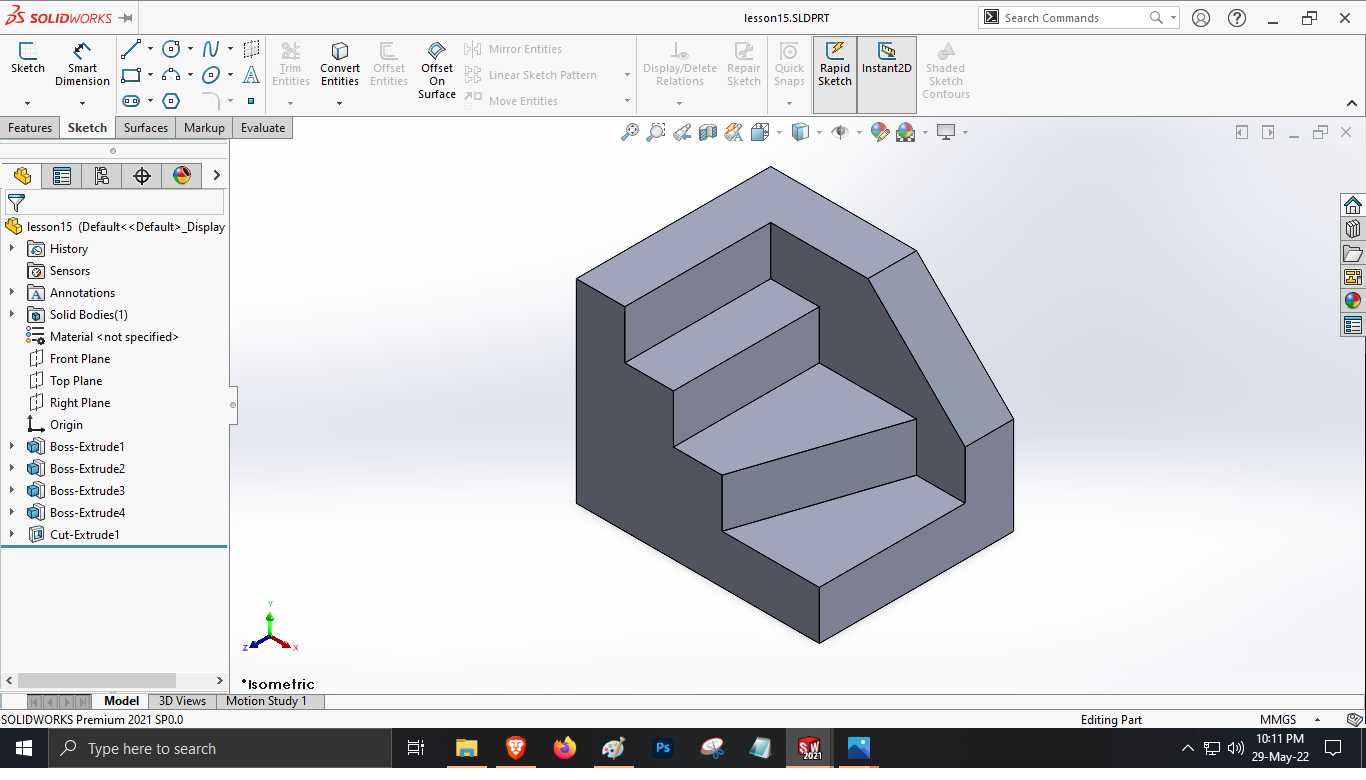The width and height of the screenshot is (1366, 780).
Task: Switch to the Surfaces tab
Action: pyautogui.click(x=146, y=128)
